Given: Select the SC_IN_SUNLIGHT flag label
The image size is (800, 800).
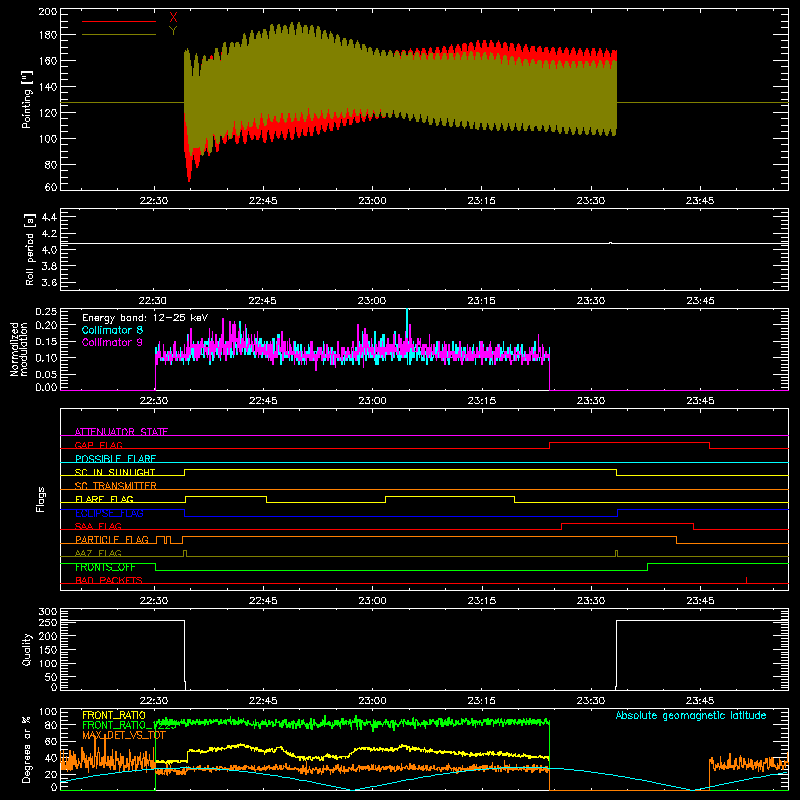Looking at the screenshot, I should click(x=115, y=472).
